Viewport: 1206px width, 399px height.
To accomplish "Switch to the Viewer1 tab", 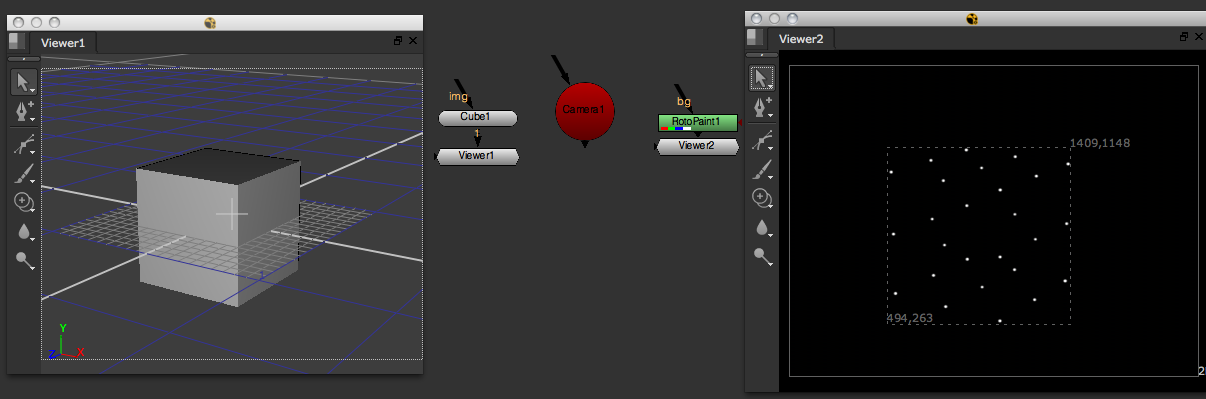I will click(62, 42).
